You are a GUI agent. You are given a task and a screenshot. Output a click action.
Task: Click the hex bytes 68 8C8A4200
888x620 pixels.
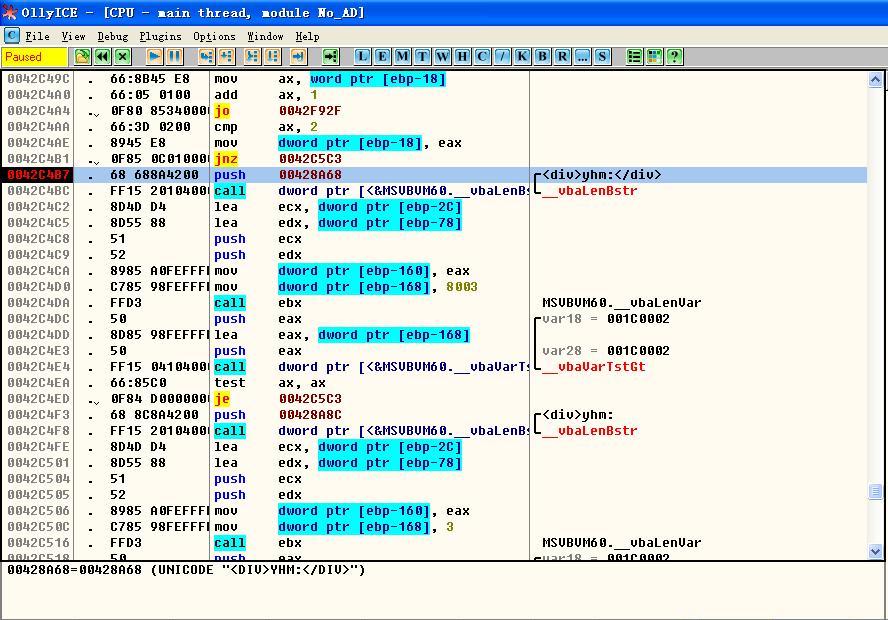click(154, 415)
